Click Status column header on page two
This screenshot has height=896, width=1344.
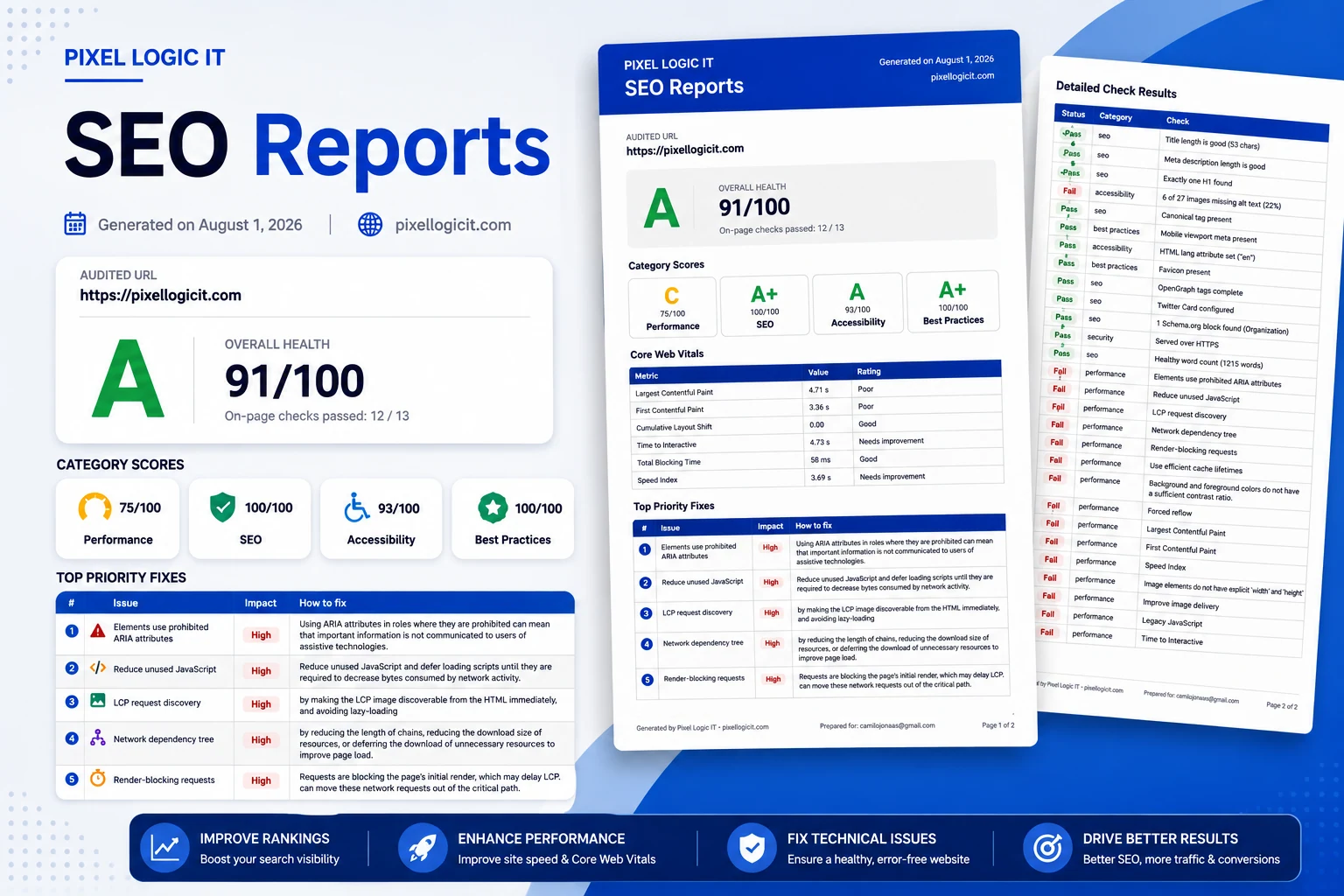1073,114
